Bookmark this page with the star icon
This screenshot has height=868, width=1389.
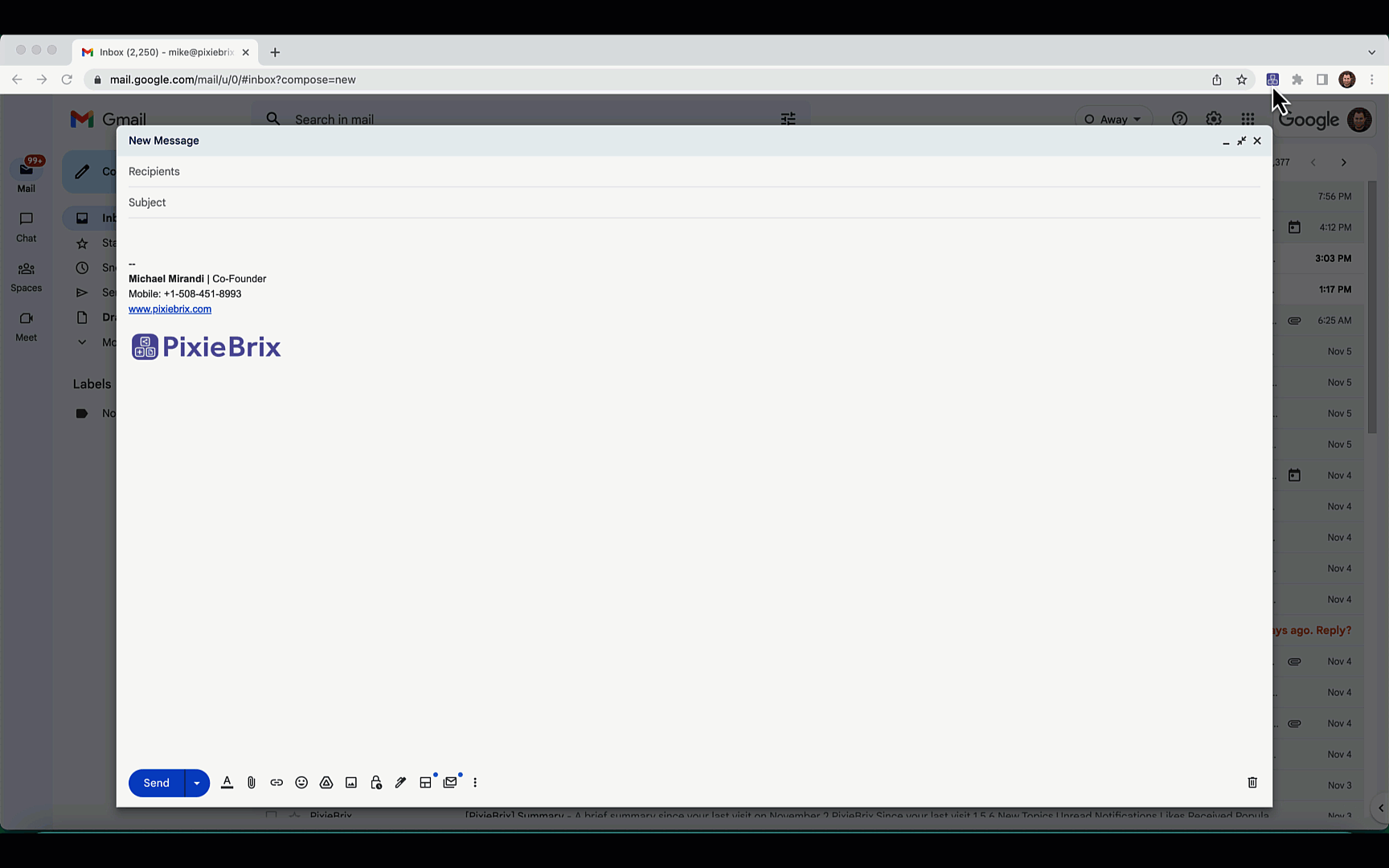click(x=1242, y=80)
